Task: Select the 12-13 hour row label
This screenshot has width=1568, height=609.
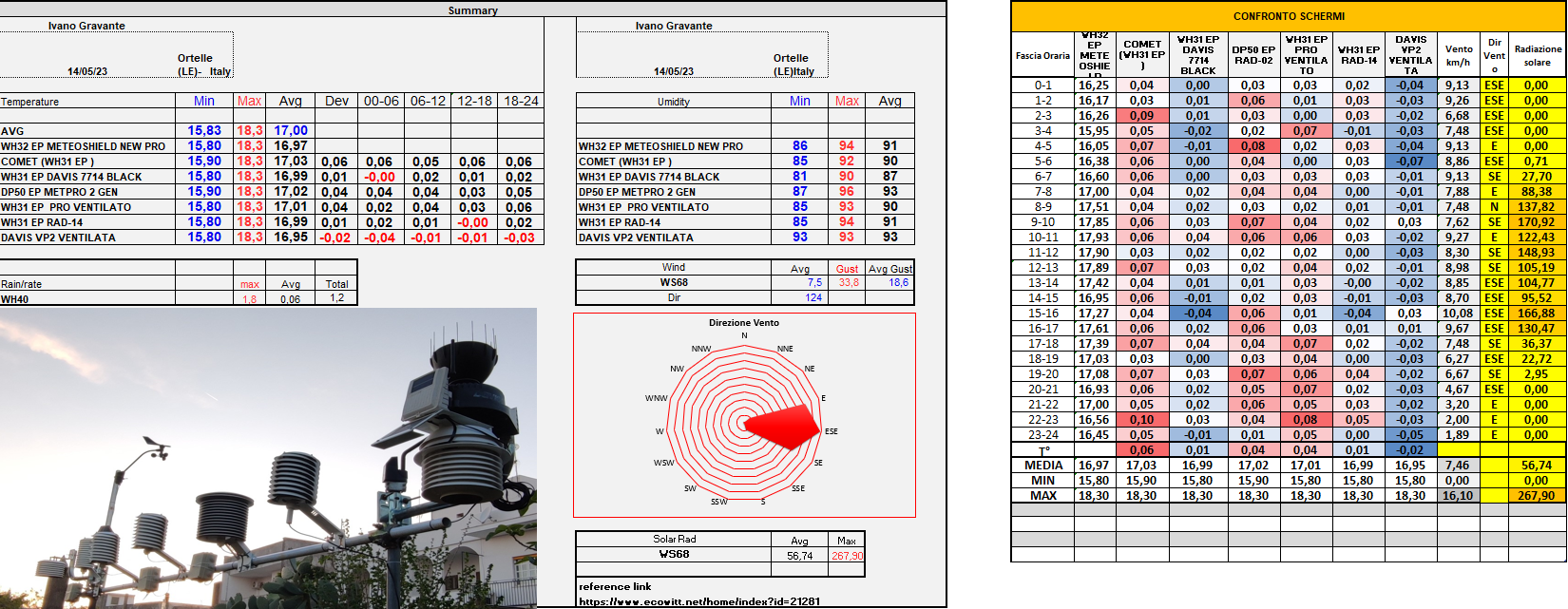Action: point(1042,268)
